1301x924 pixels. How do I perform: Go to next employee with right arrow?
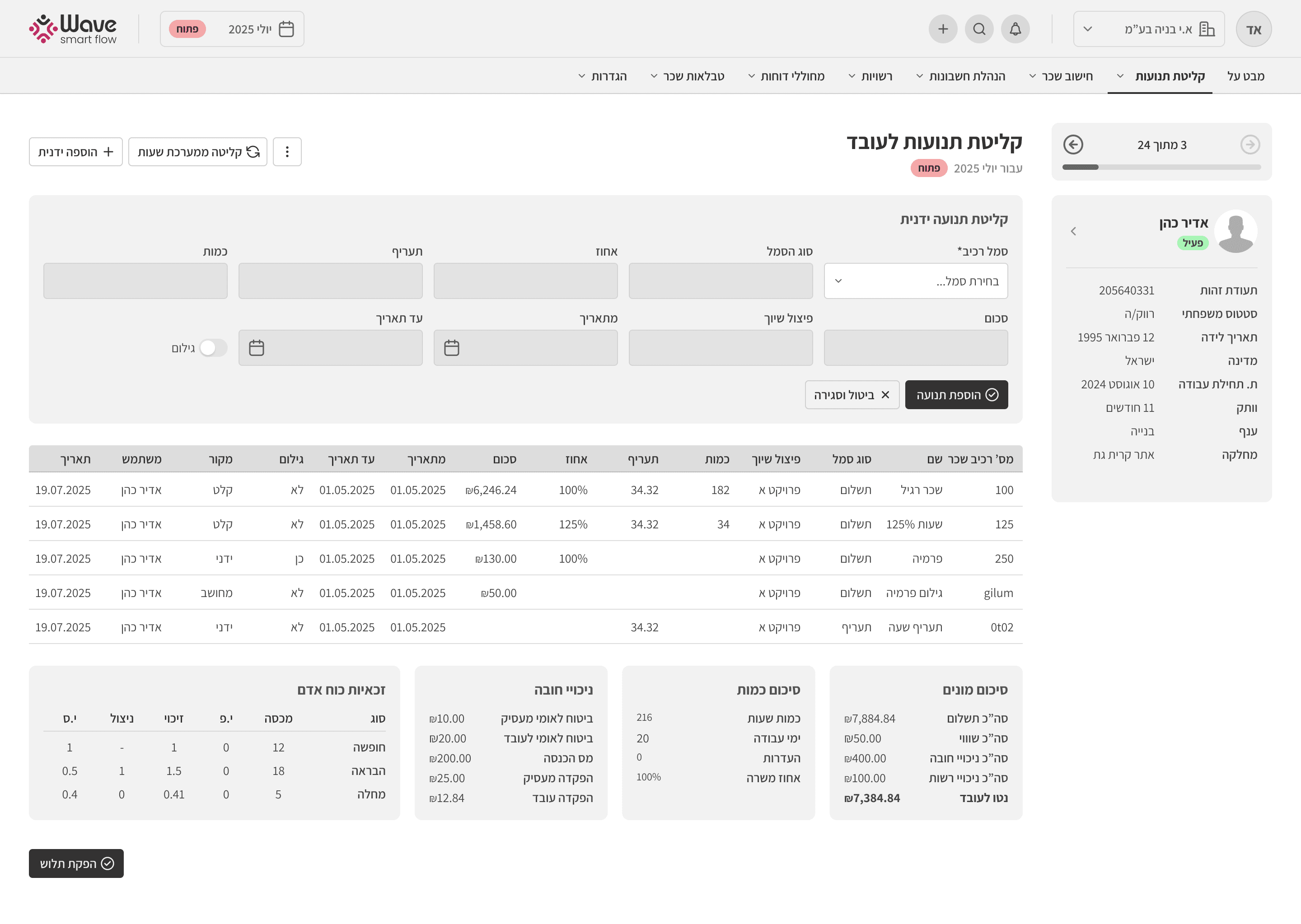[1250, 145]
